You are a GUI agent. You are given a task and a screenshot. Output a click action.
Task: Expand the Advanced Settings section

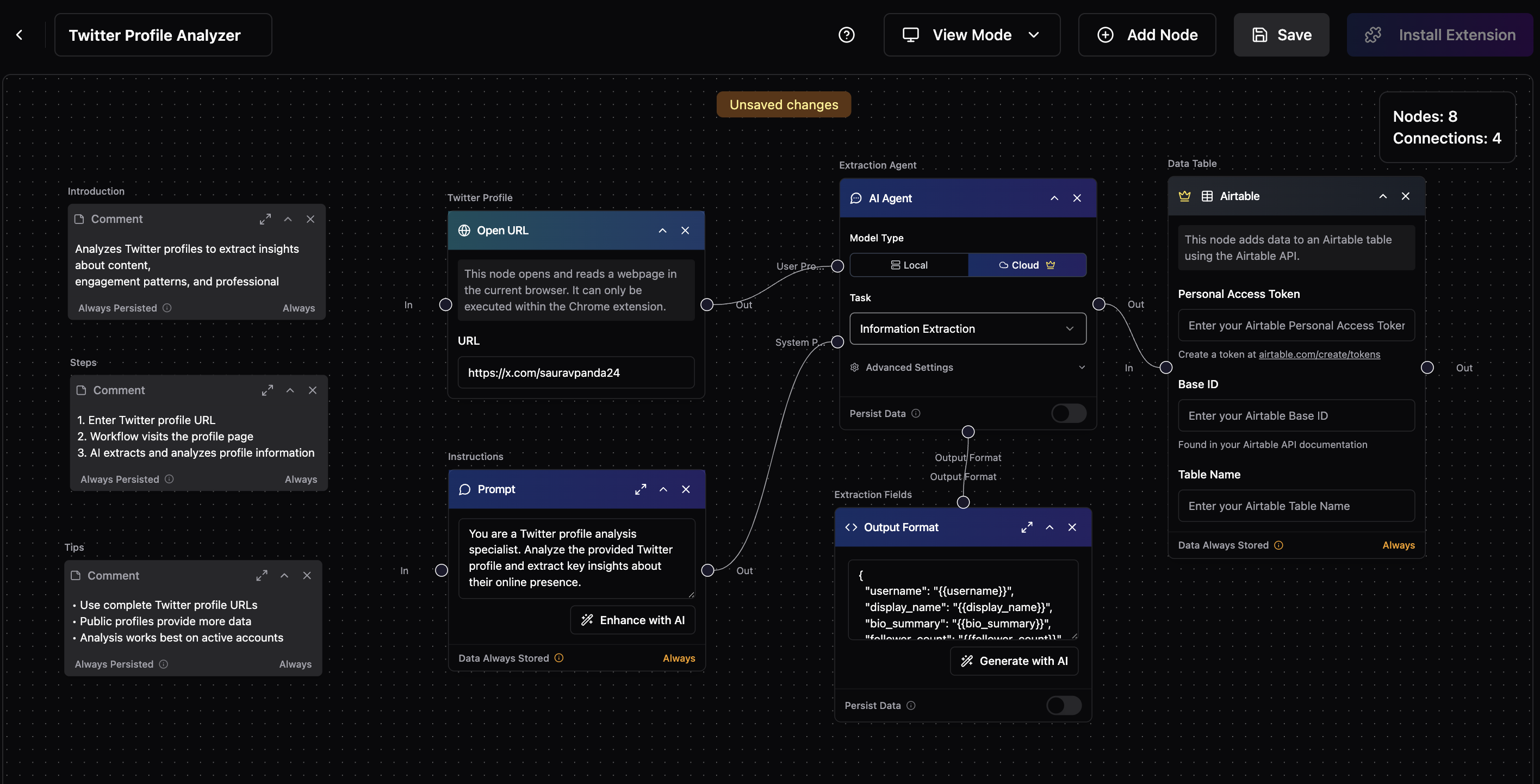1082,367
